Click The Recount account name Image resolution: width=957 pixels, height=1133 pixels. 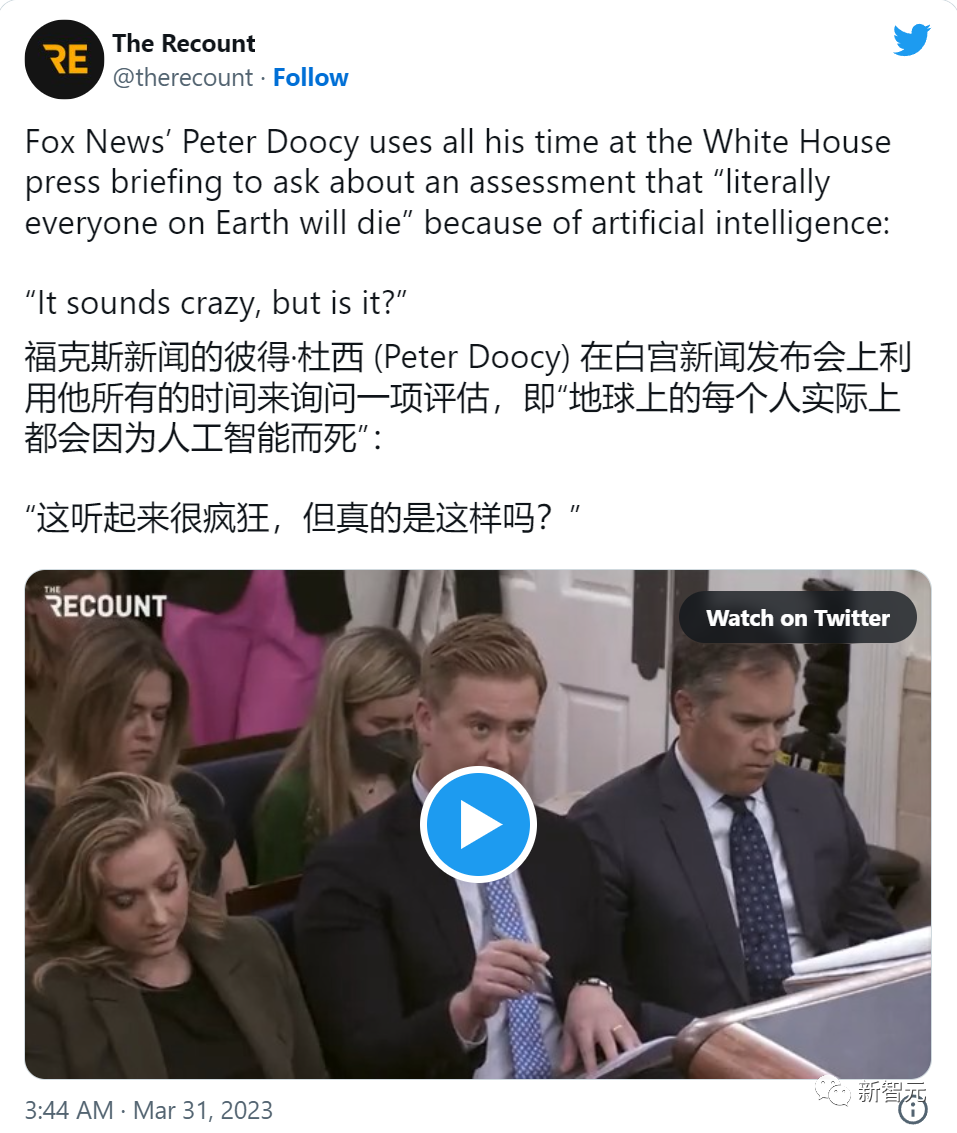click(184, 43)
